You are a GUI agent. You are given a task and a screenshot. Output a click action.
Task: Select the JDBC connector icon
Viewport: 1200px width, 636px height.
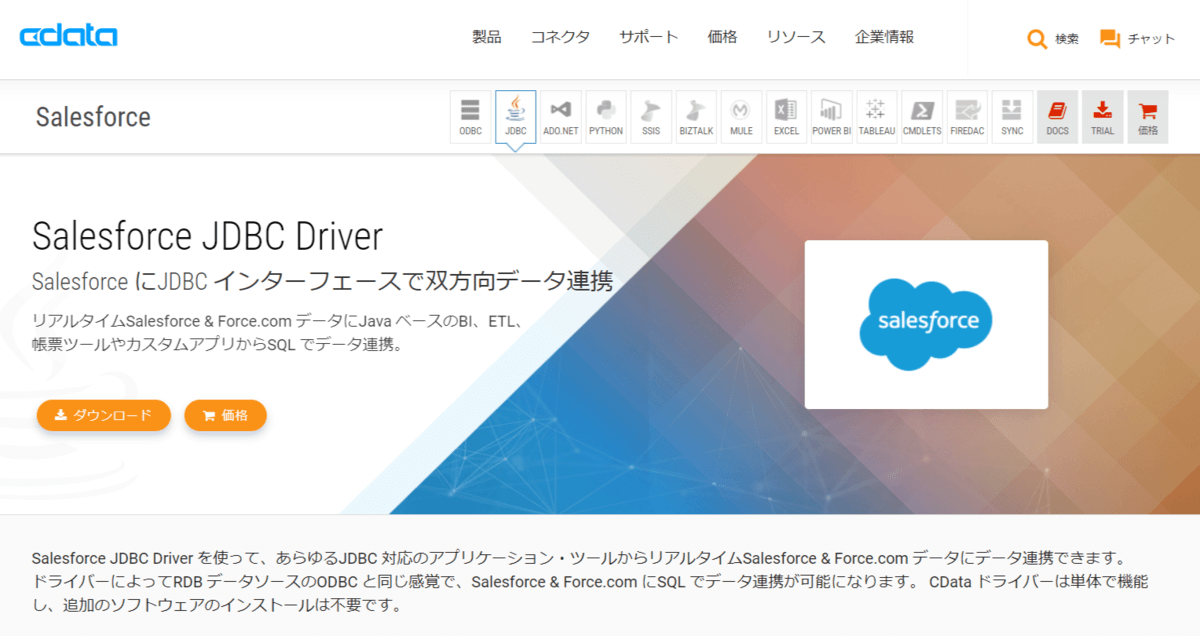tap(516, 116)
